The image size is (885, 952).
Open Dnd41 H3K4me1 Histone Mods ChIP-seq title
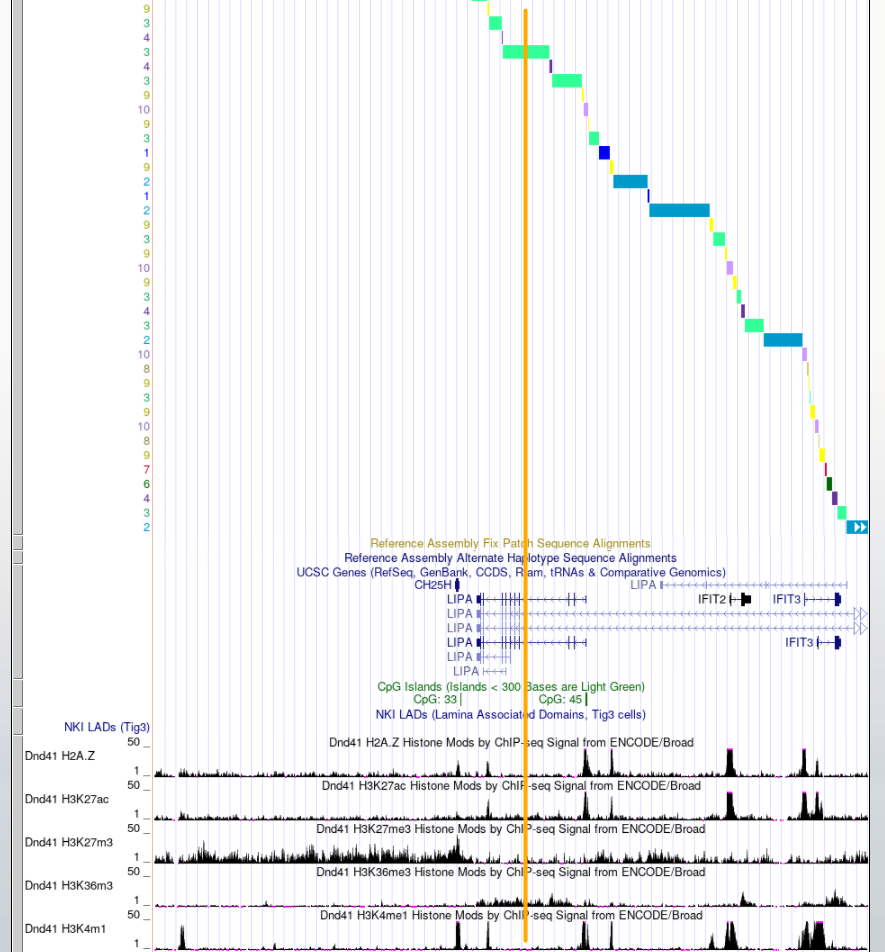click(511, 915)
